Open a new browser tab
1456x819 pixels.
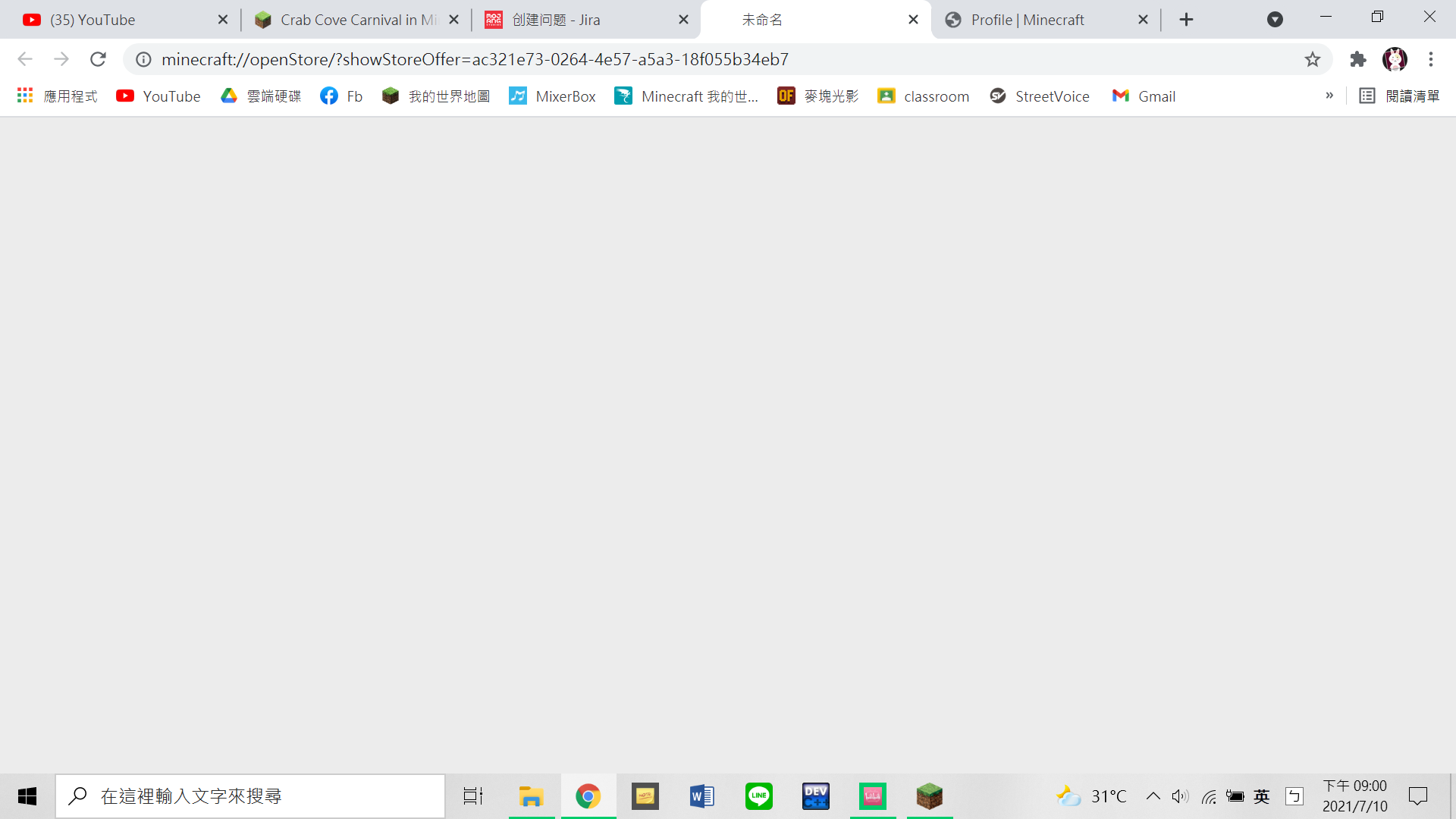tap(1187, 20)
